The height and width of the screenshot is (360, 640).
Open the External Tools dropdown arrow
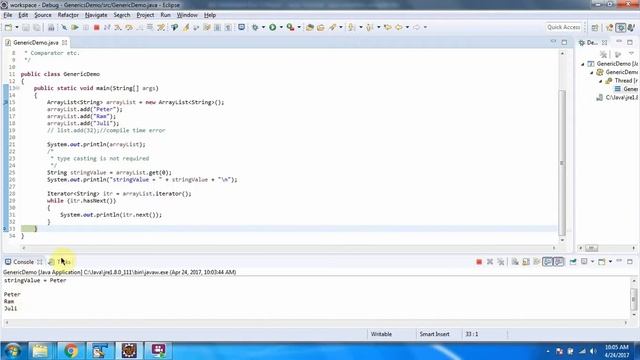pyautogui.click(x=299, y=27)
